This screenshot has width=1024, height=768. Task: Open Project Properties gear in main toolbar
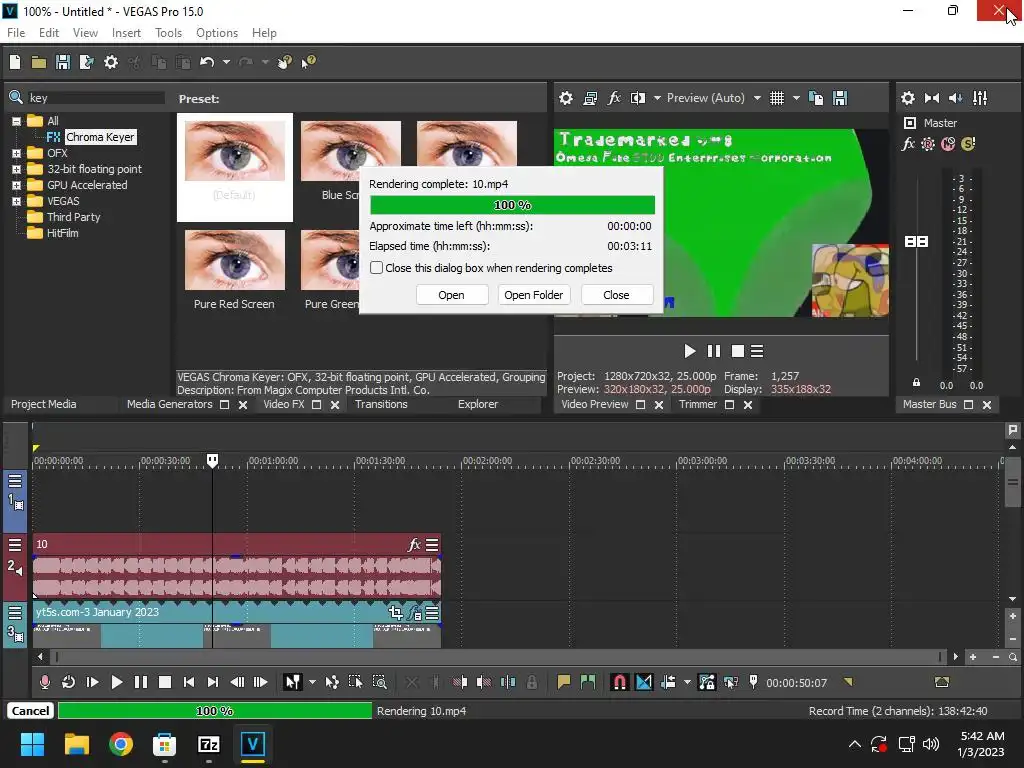[x=111, y=62]
